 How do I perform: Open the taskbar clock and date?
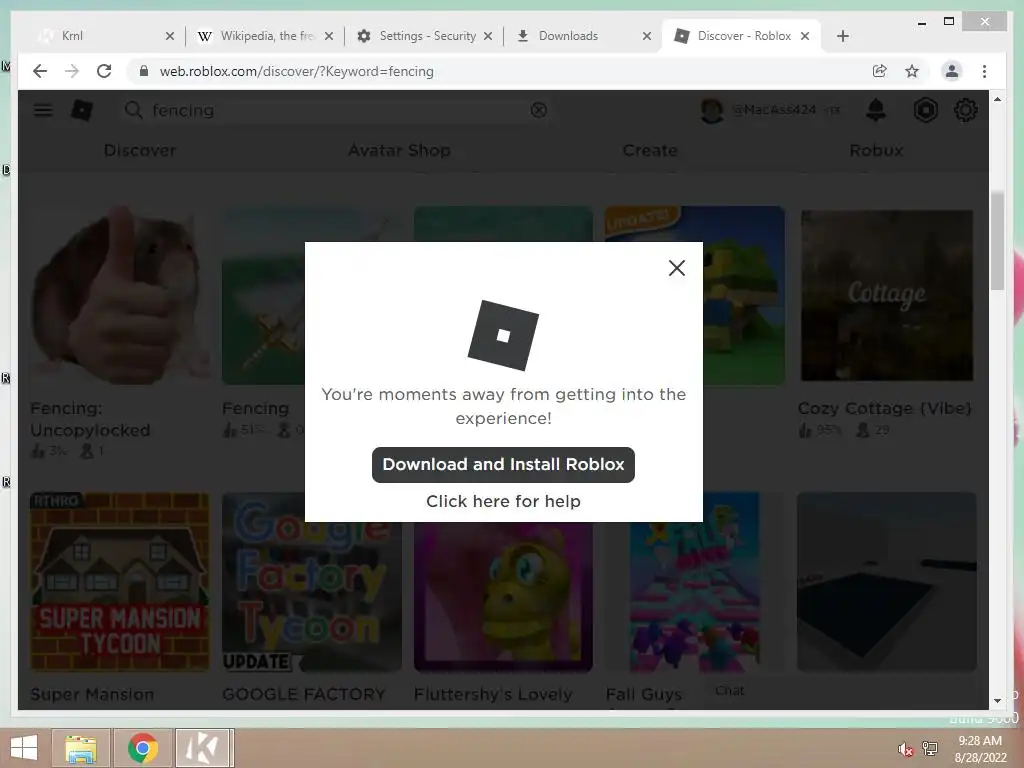980,749
